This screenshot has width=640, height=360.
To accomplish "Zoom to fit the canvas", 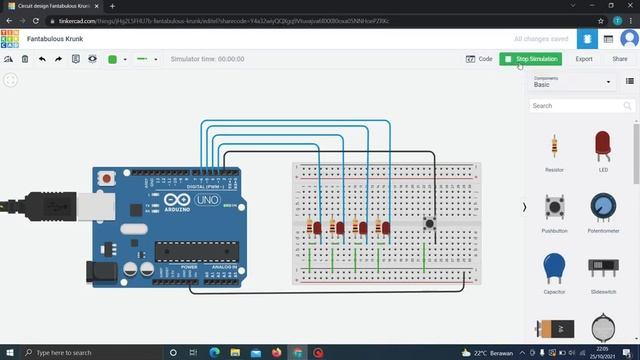I will pyautogui.click(x=11, y=80).
